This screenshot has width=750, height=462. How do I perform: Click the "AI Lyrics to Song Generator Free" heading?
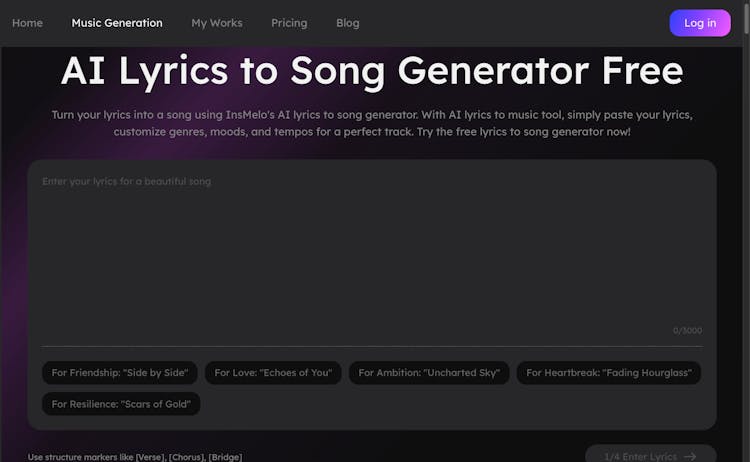tap(372, 71)
